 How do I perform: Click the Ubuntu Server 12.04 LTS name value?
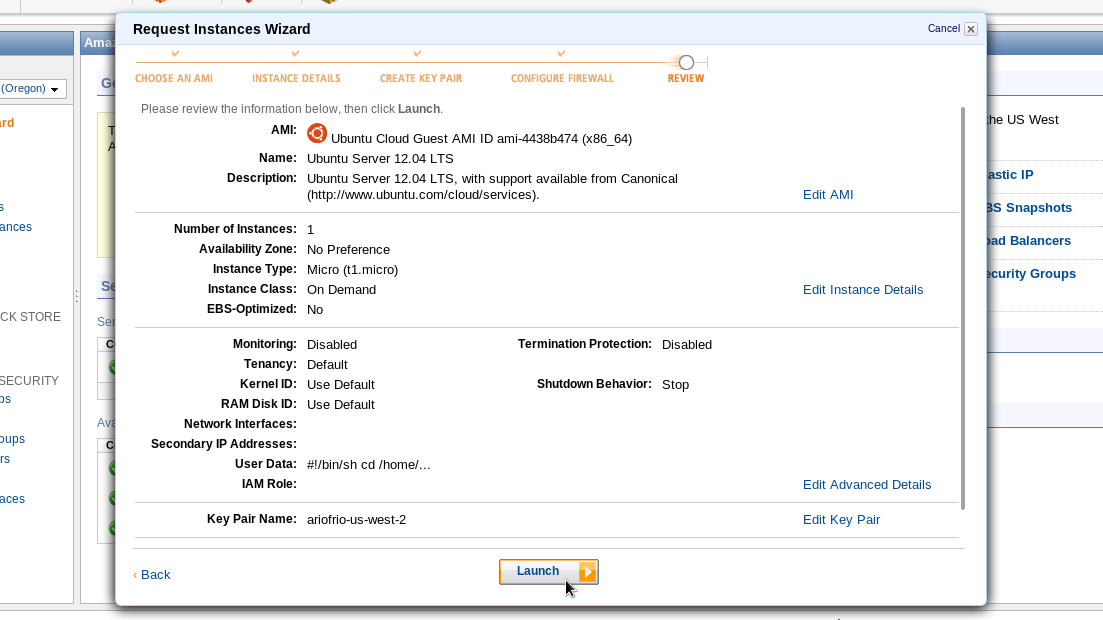pos(380,159)
